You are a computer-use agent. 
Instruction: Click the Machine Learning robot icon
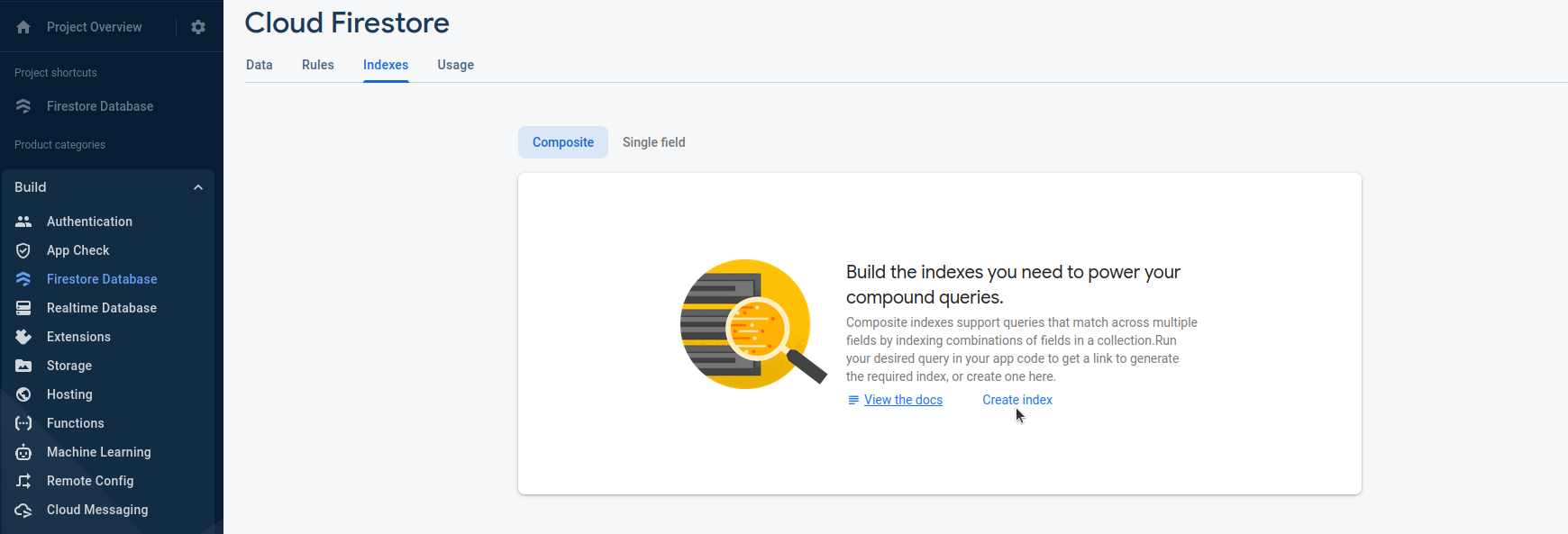[x=23, y=452]
